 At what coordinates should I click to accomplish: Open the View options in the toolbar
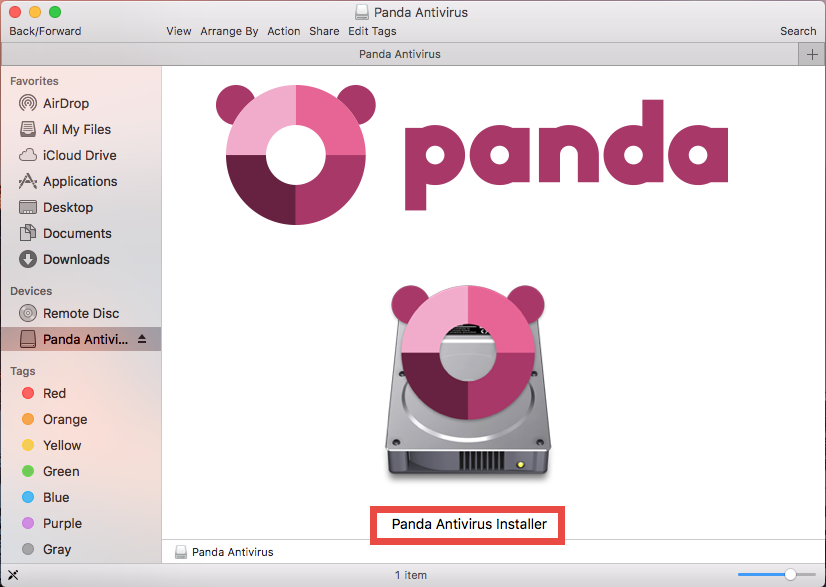pos(178,31)
